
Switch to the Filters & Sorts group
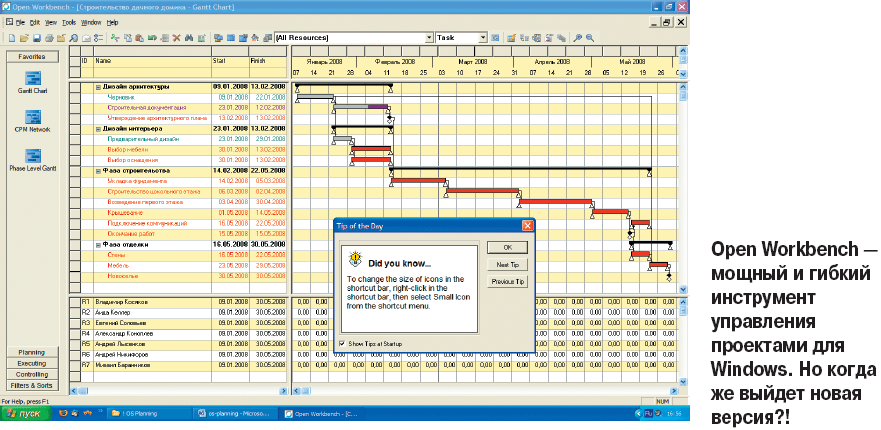tap(32, 386)
